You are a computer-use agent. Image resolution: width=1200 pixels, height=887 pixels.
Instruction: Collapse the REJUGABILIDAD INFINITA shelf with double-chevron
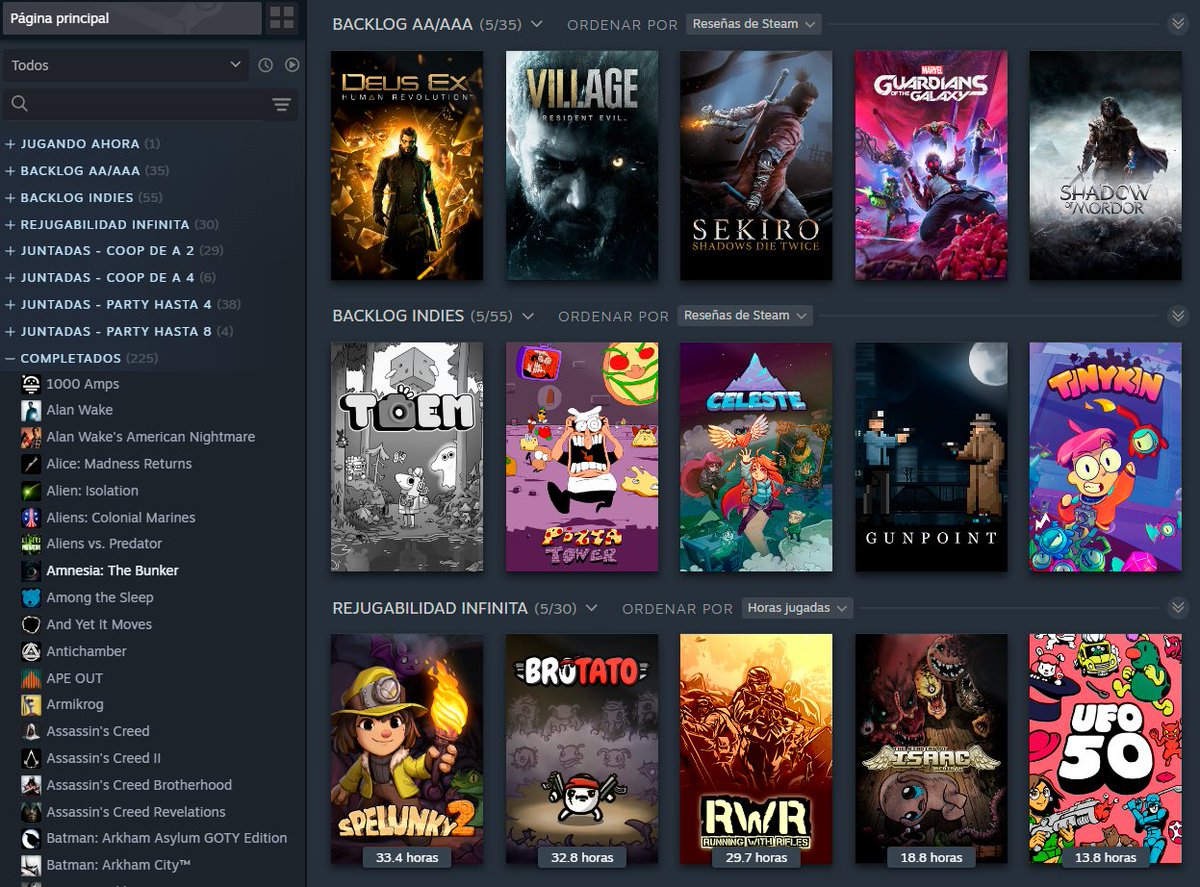[x=1177, y=608]
